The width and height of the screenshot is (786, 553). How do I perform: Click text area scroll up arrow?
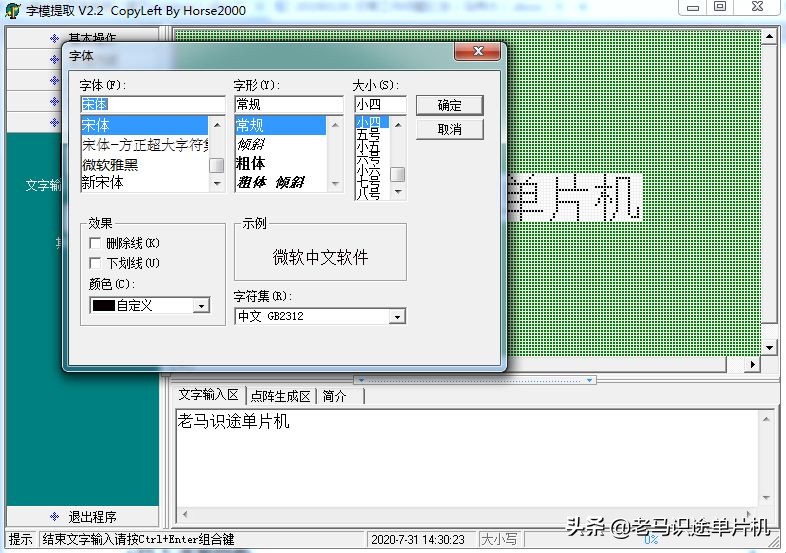(766, 419)
